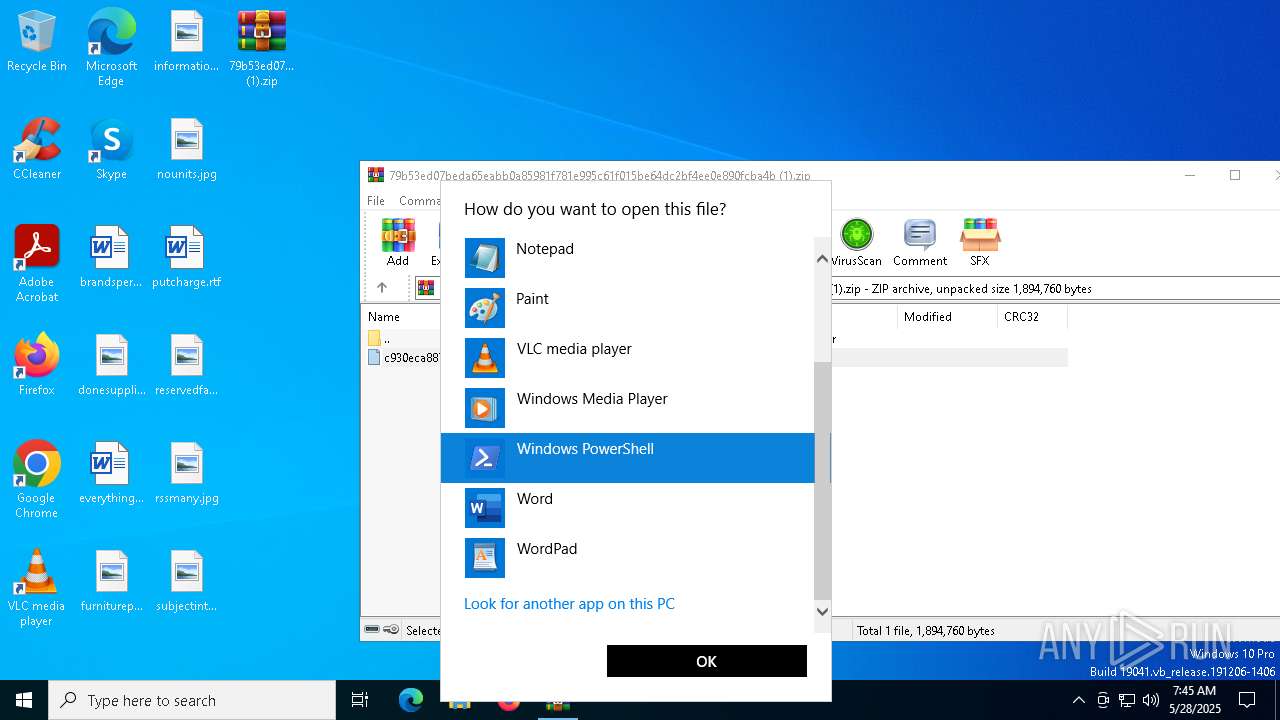Pick VLC media player from app list
Image resolution: width=1280 pixels, height=720 pixels.
(x=627, y=358)
